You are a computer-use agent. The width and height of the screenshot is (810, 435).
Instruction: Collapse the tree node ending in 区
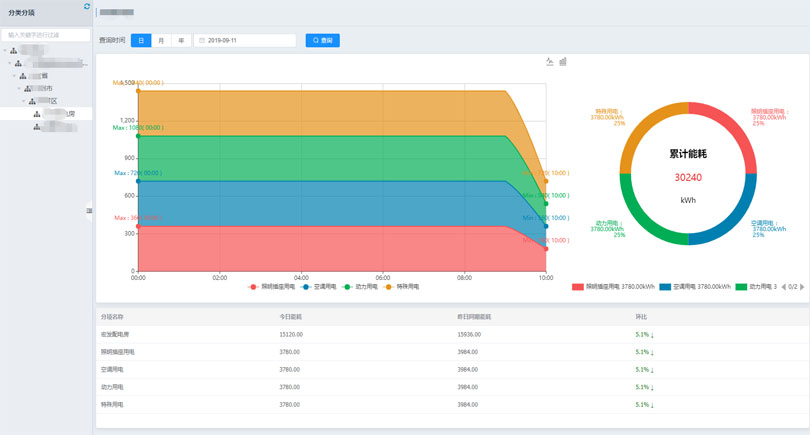[24, 101]
